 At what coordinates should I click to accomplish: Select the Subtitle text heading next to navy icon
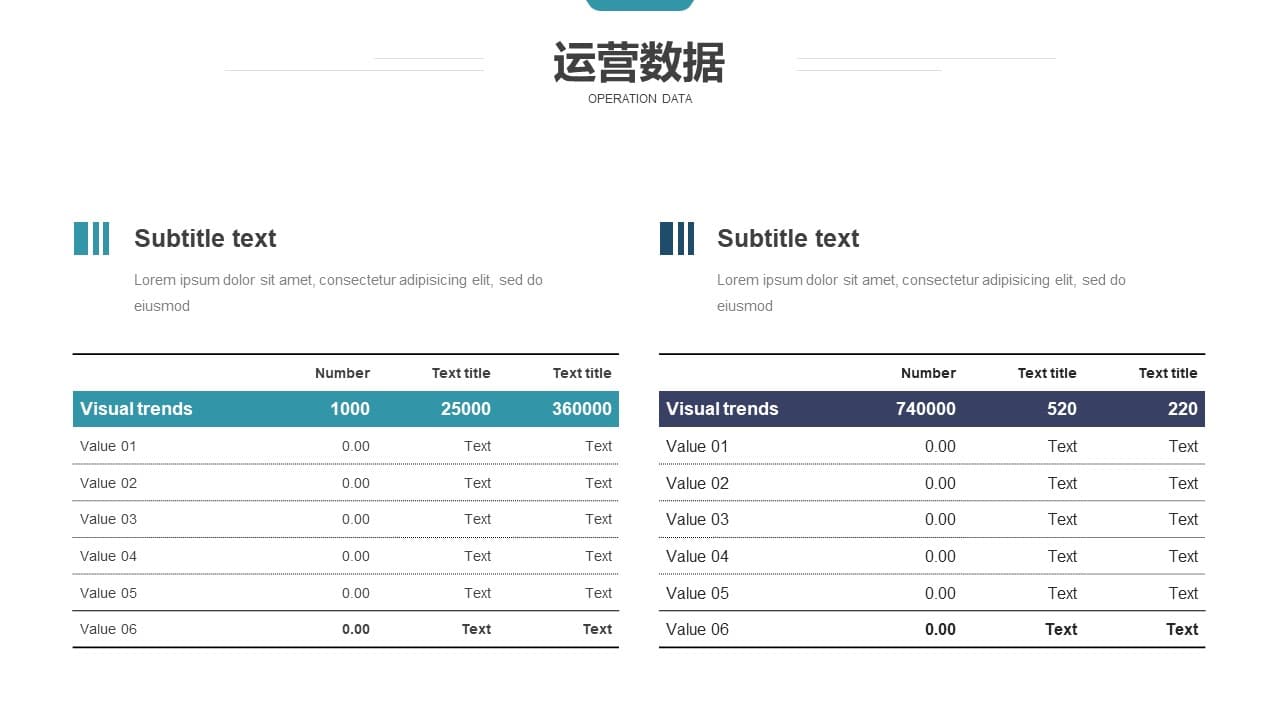tap(788, 238)
